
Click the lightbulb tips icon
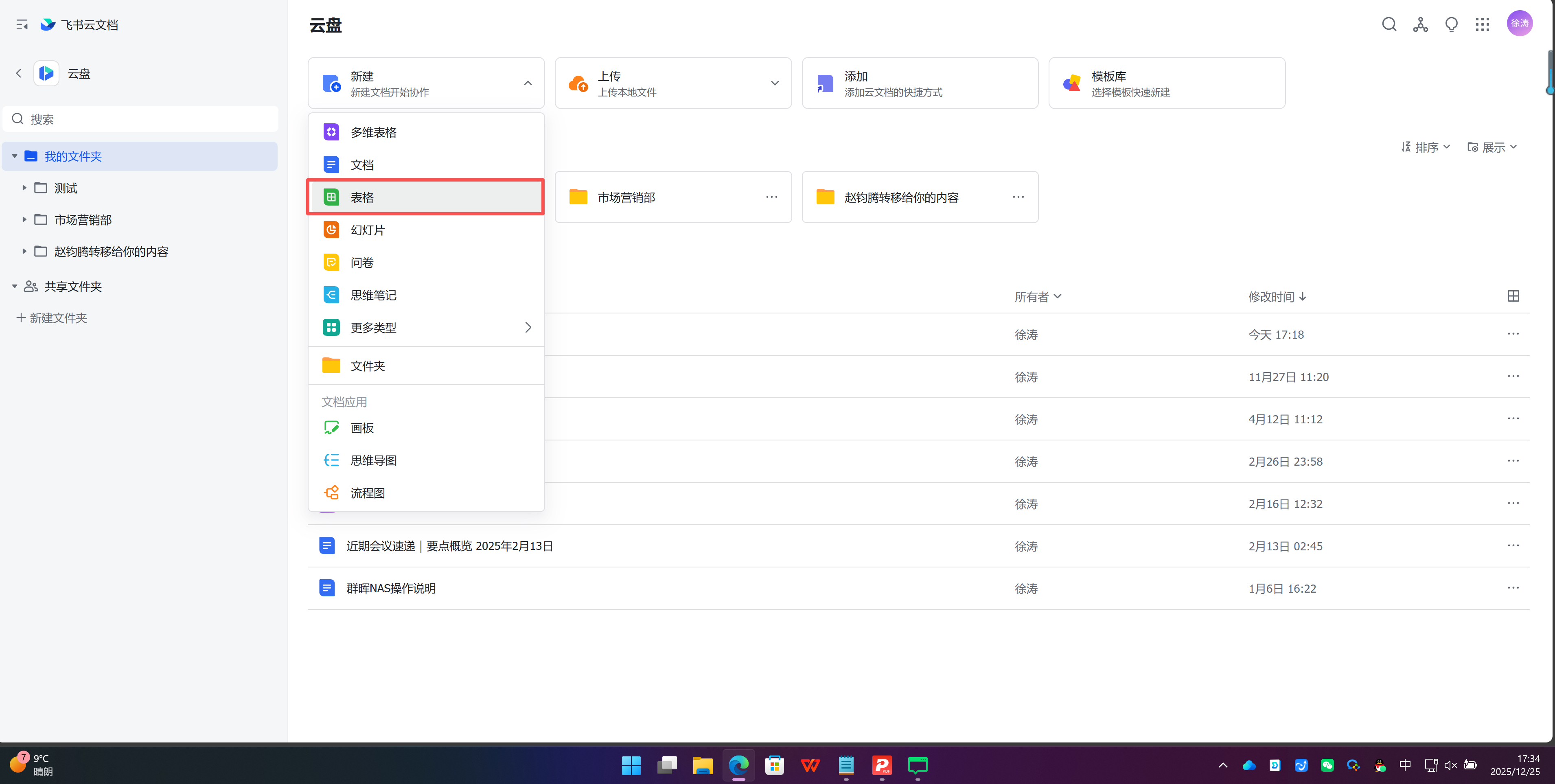[x=1450, y=24]
